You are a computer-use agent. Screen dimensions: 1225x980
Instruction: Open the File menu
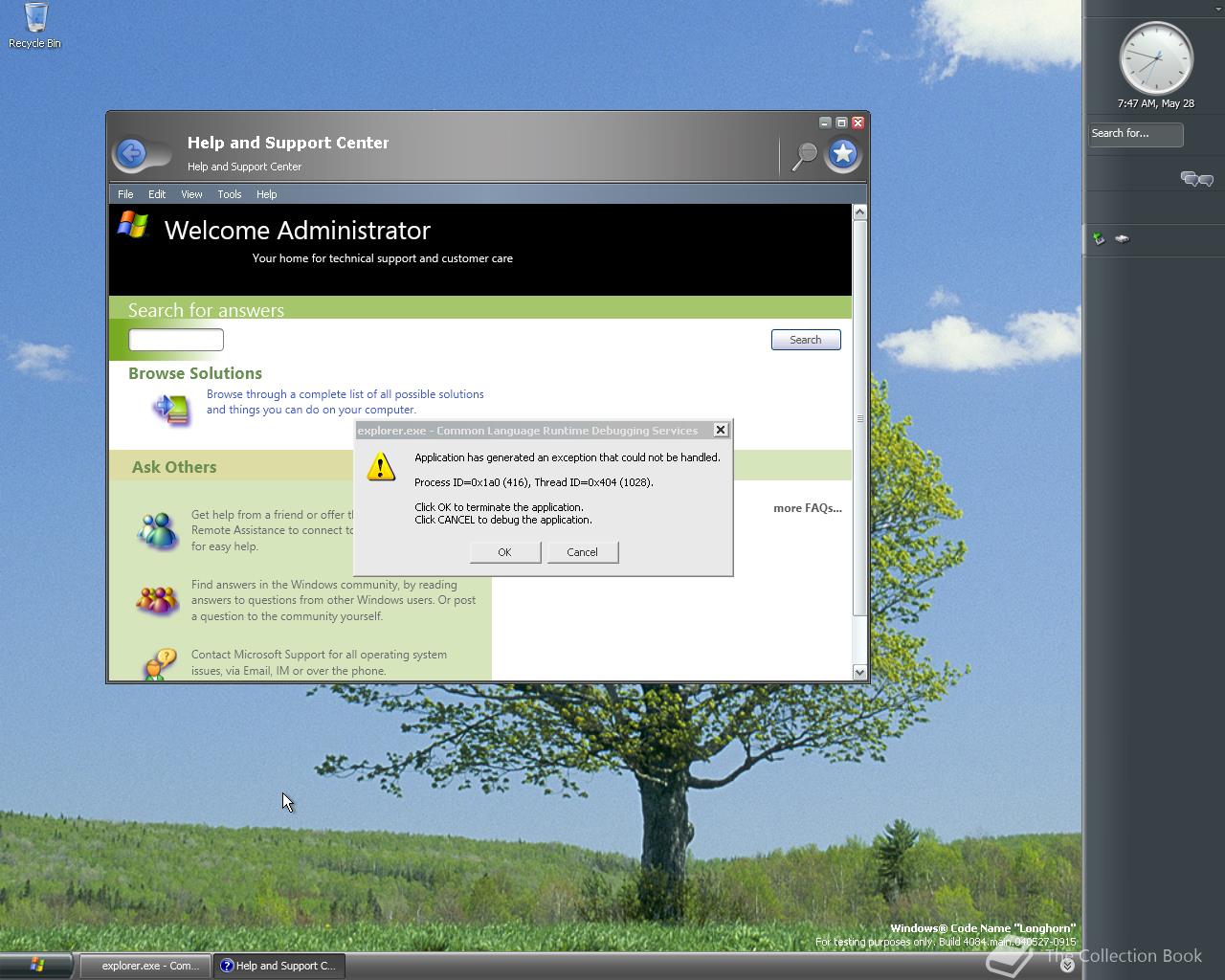point(125,194)
